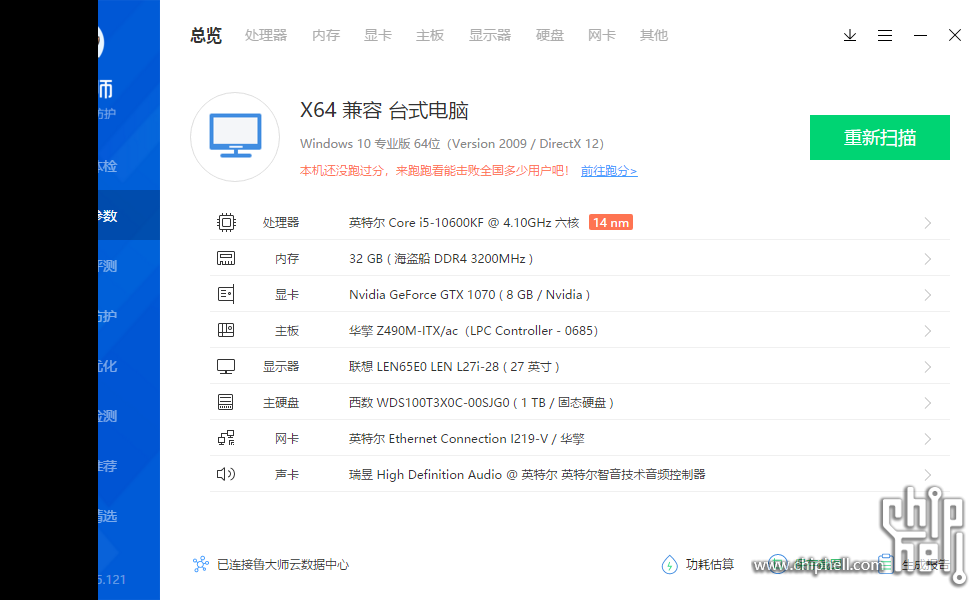This screenshot has width=980, height=600.
Task: Switch to the 内存 tab
Action: 326,36
